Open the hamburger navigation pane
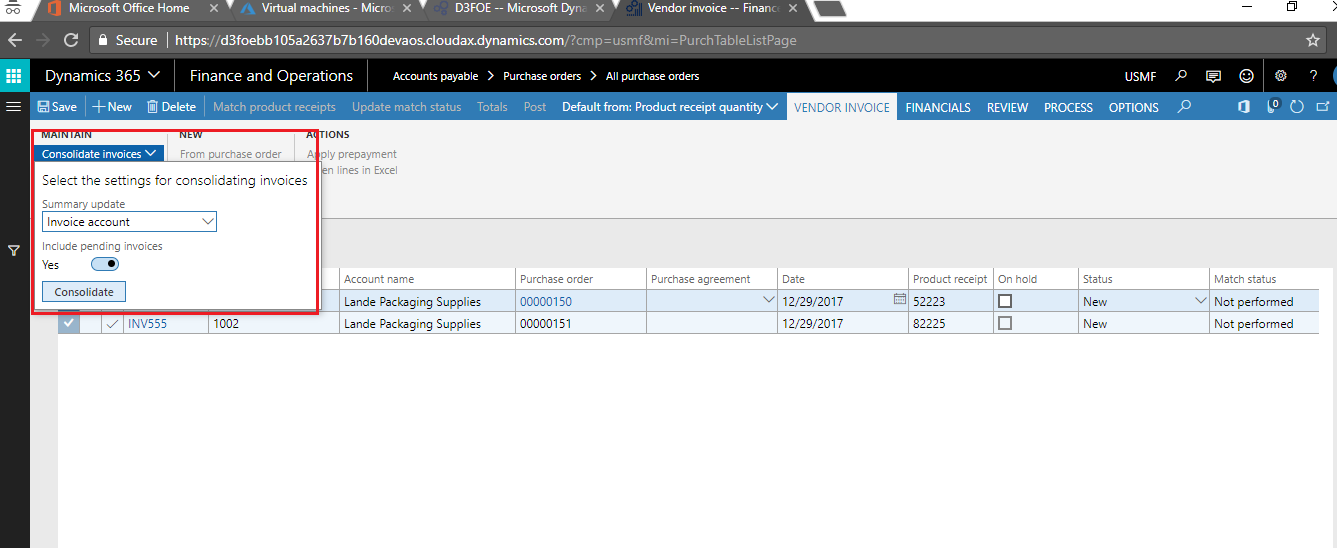This screenshot has width=1337, height=548. (x=14, y=106)
